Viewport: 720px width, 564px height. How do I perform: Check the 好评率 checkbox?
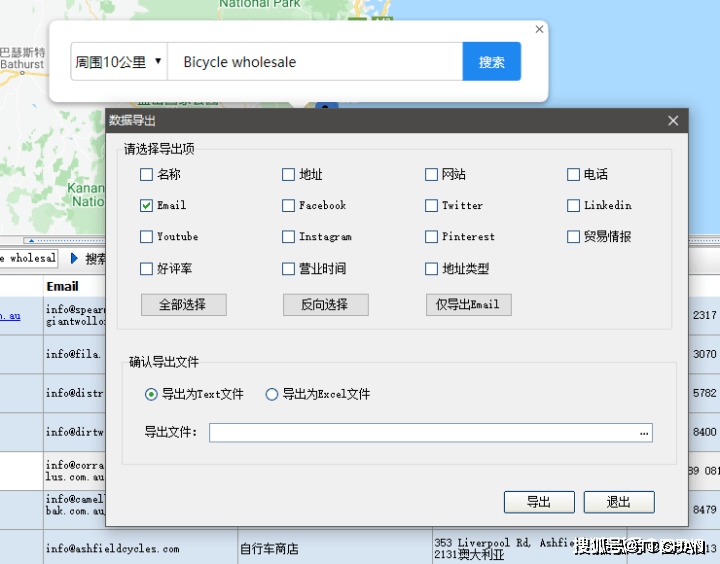[146, 269]
